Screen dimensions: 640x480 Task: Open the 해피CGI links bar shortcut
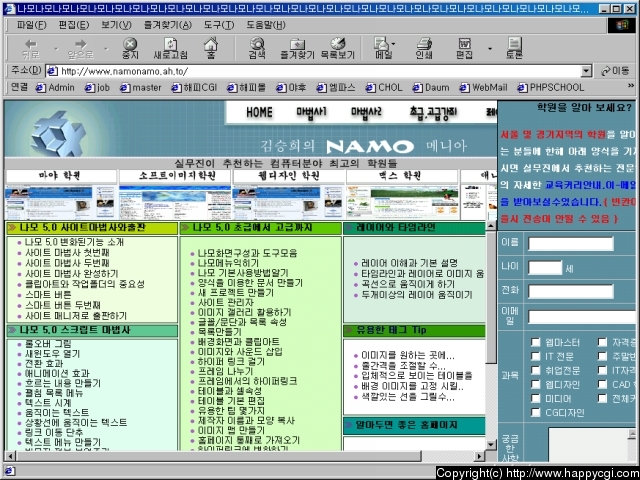(x=194, y=87)
